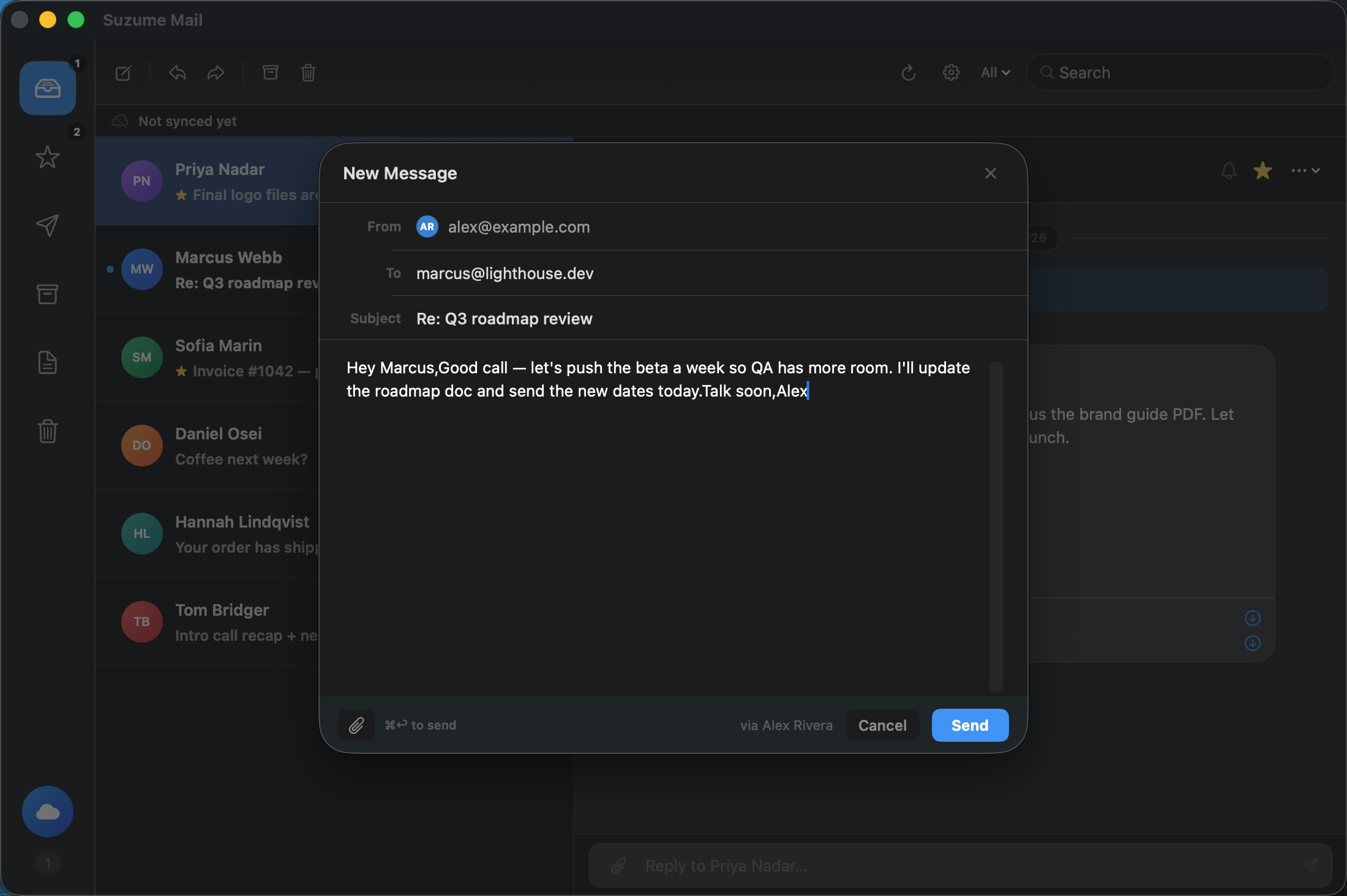Open settings gear in toolbar

click(x=951, y=73)
